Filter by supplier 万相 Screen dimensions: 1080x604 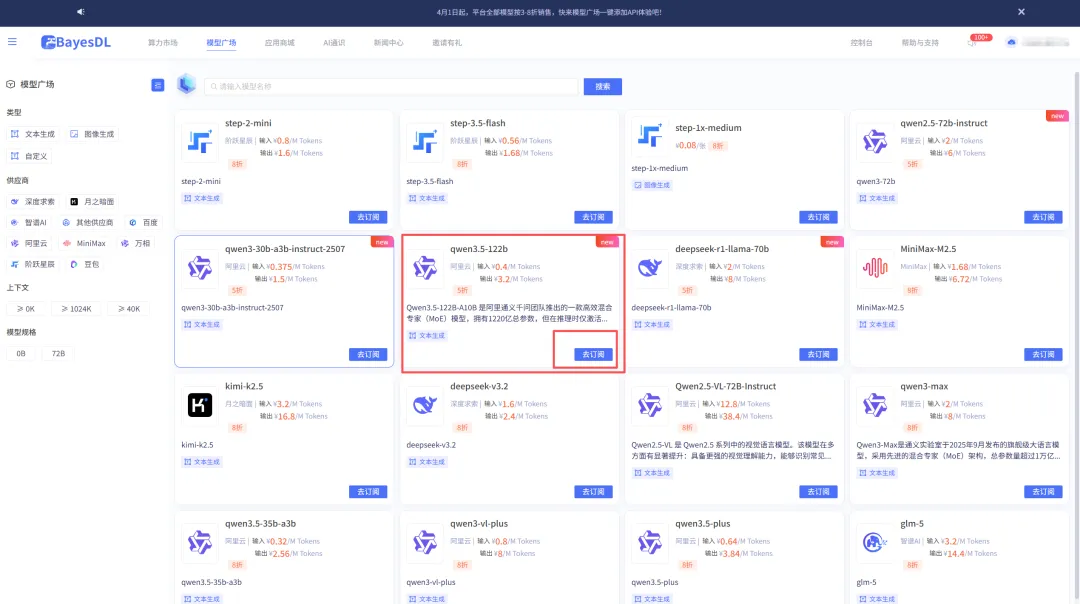[135, 243]
